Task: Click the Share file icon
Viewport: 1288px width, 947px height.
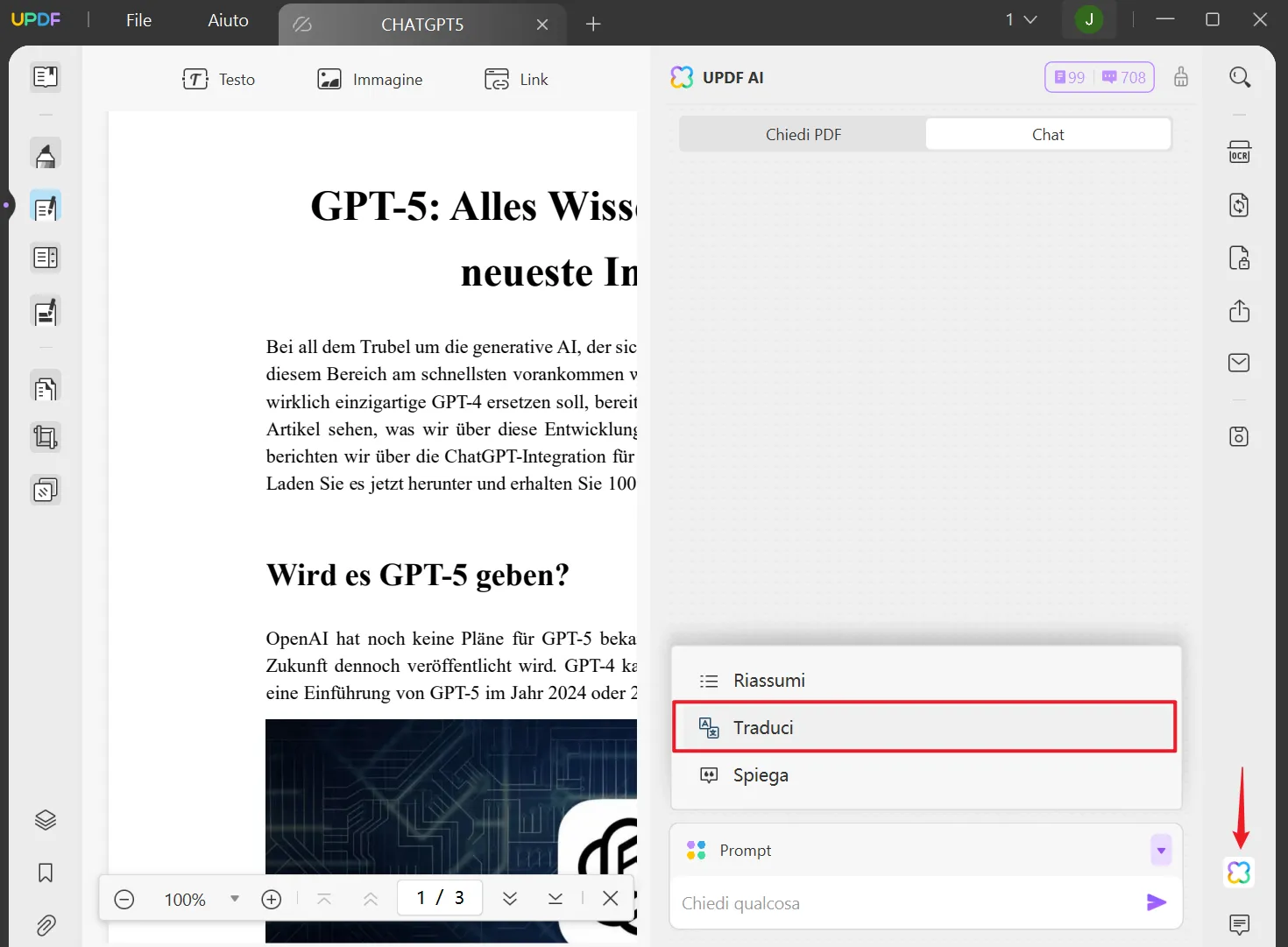Action: [1240, 311]
